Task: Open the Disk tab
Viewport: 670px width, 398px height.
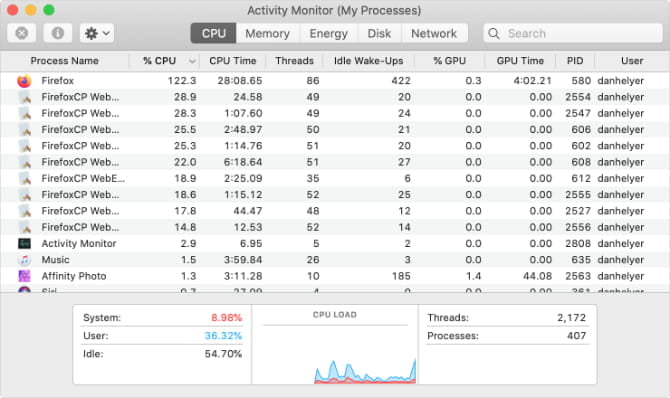Action: coord(379,33)
